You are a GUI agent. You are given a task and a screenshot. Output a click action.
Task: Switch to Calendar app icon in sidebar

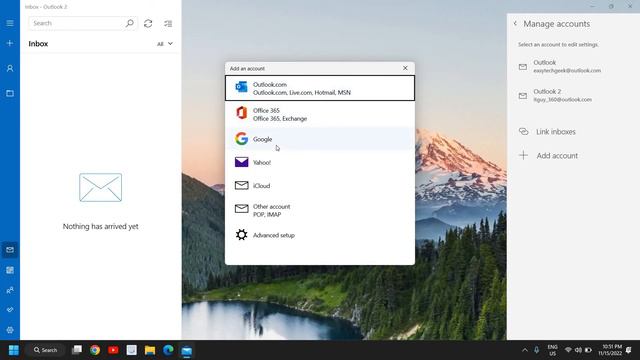pos(10,270)
